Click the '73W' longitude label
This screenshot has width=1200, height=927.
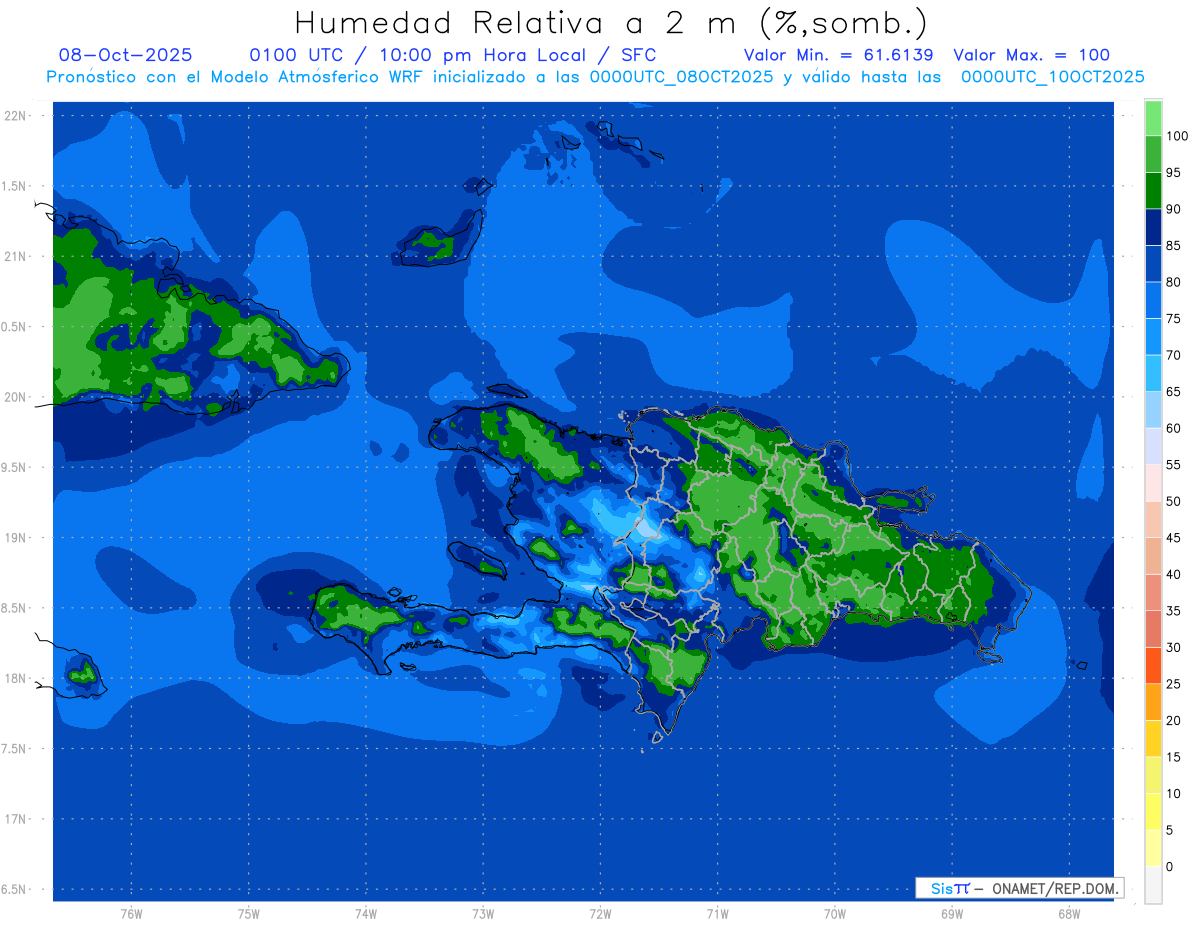(483, 914)
